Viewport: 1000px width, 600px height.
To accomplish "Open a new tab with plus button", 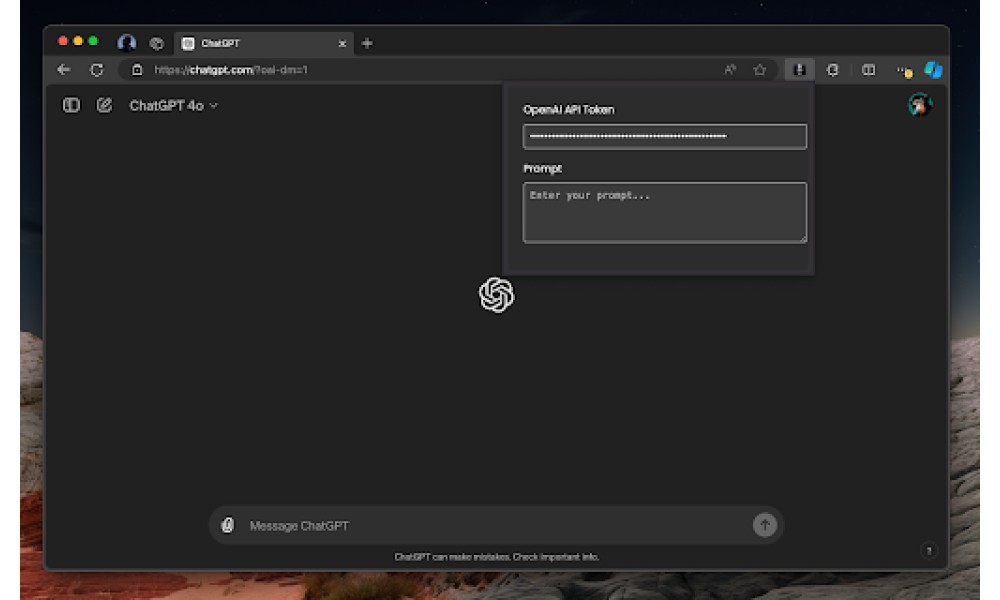I will click(x=367, y=43).
